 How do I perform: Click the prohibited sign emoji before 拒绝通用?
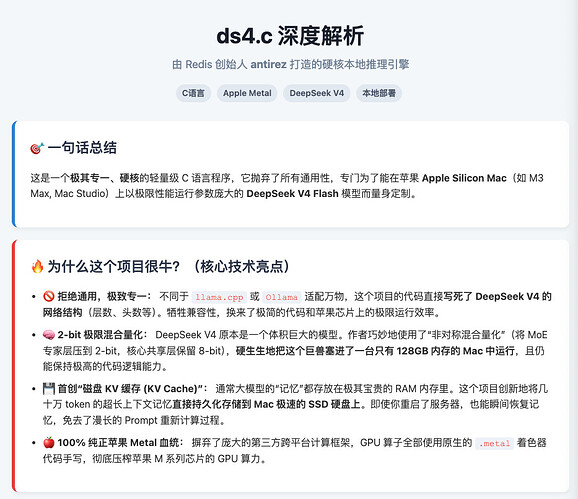(x=49, y=296)
